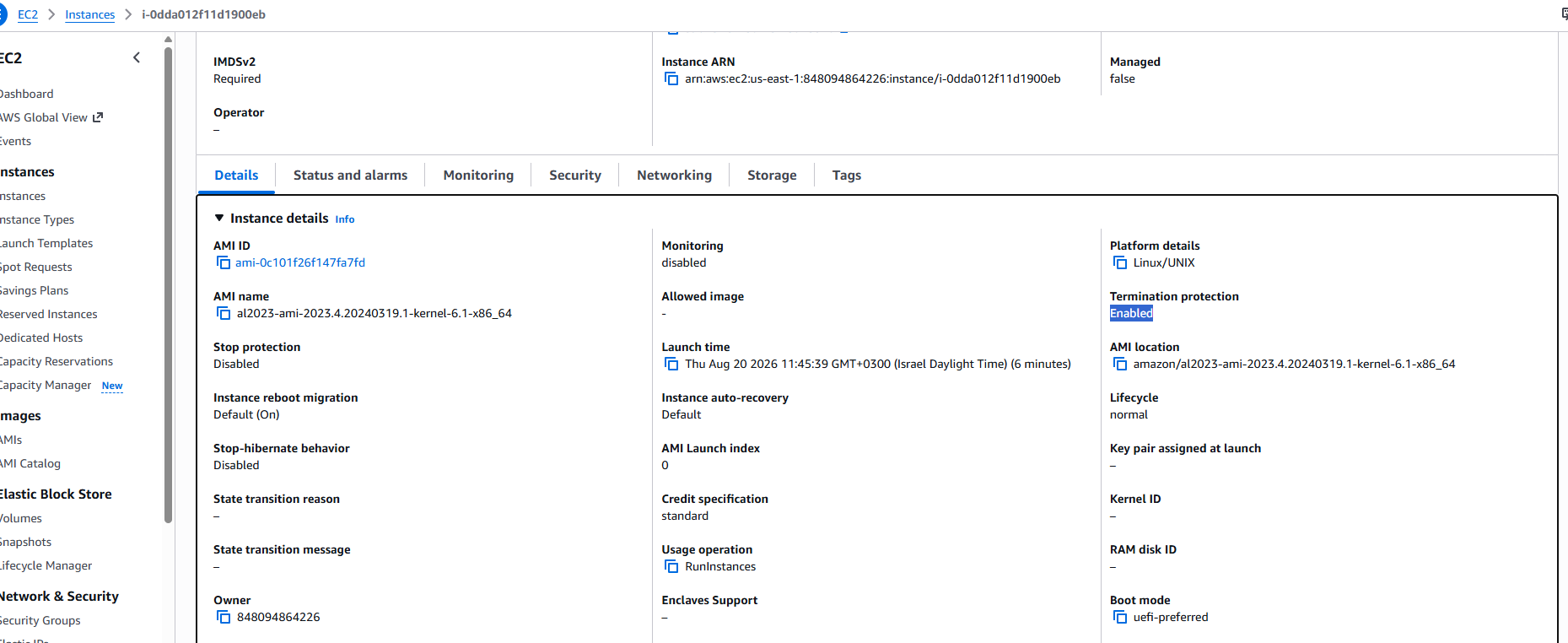The width and height of the screenshot is (1568, 643).
Task: Click the Lifecycle normal value
Action: [1129, 414]
